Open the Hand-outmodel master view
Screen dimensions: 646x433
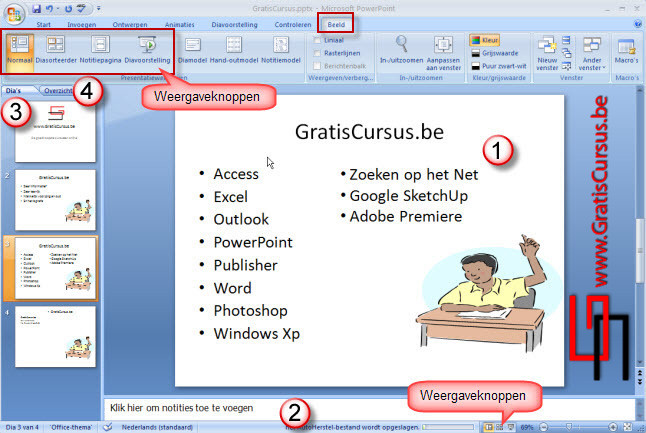[234, 50]
